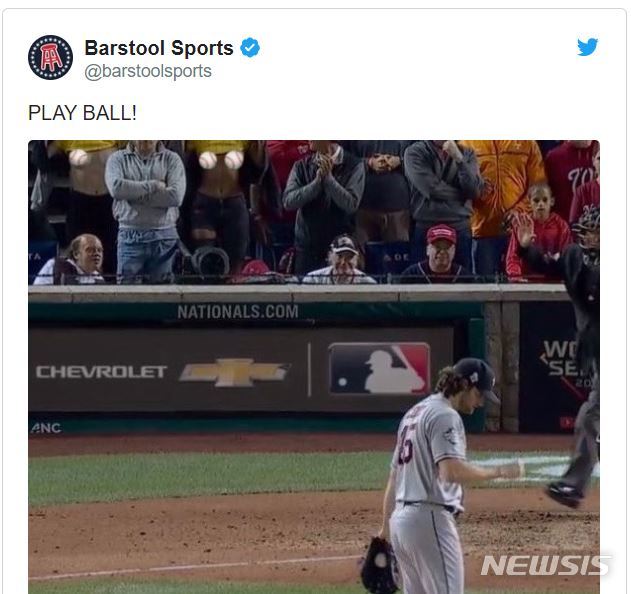Select the PLAY BALL! tweet text

click(82, 113)
